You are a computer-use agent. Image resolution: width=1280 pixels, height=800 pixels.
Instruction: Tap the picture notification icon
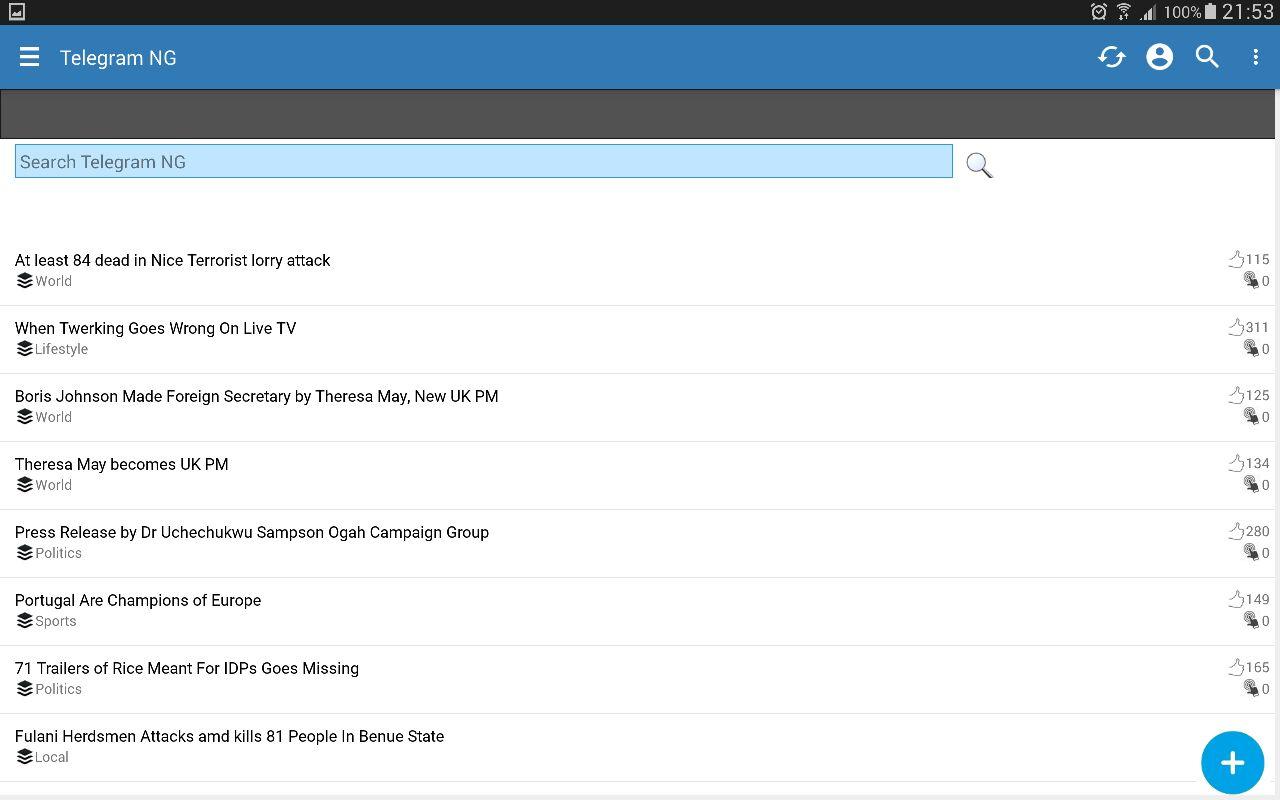[16, 12]
